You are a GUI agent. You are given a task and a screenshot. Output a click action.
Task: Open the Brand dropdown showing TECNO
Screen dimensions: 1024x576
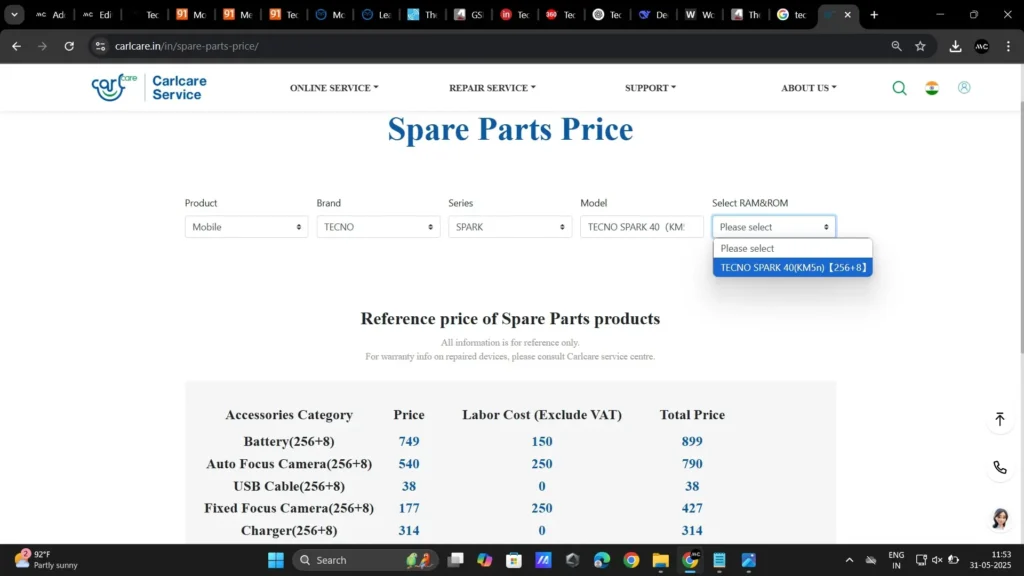coord(378,227)
